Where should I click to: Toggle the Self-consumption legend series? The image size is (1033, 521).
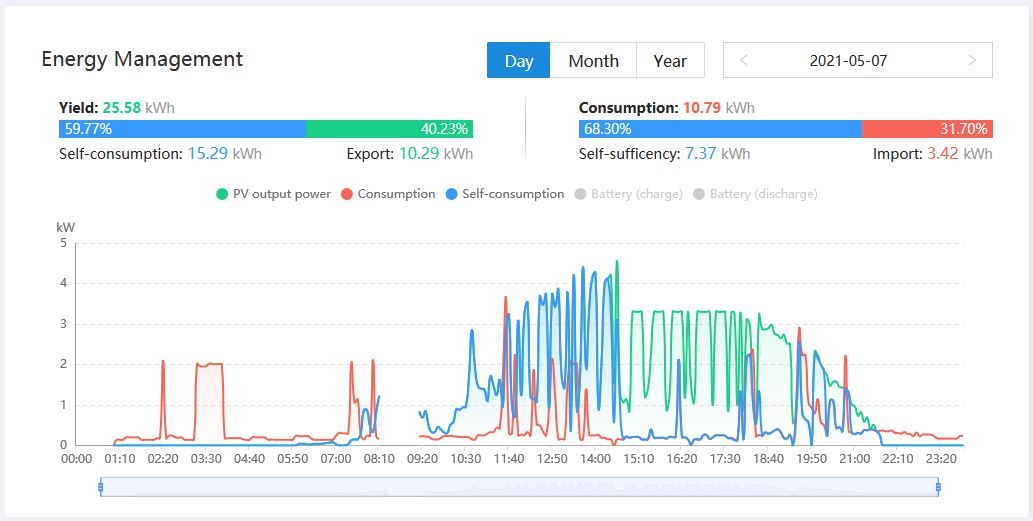[x=505, y=194]
